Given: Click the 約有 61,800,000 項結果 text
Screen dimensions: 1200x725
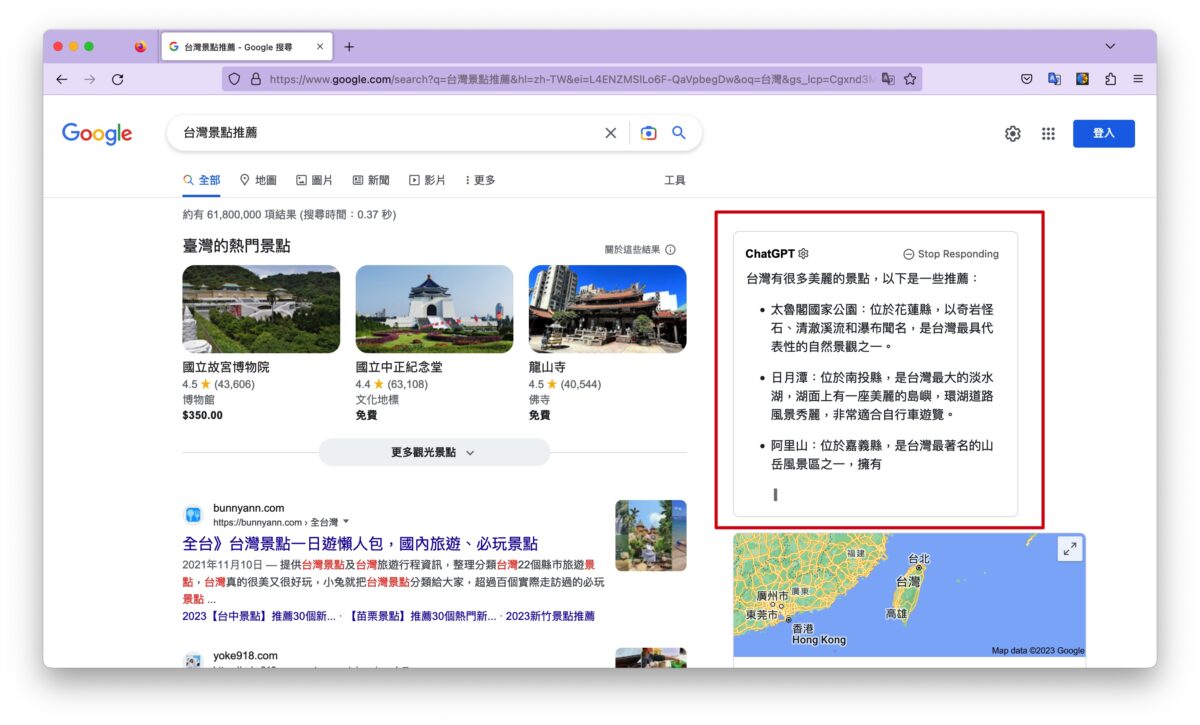Looking at the screenshot, I should pos(289,215).
